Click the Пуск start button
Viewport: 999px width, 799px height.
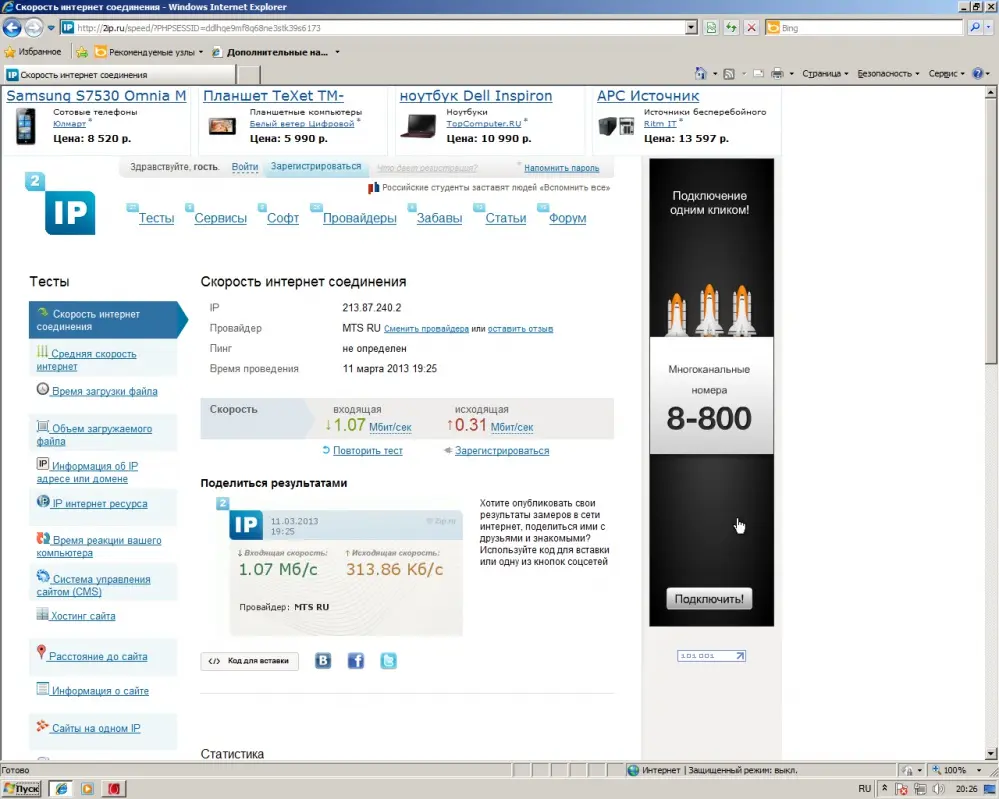coord(22,789)
